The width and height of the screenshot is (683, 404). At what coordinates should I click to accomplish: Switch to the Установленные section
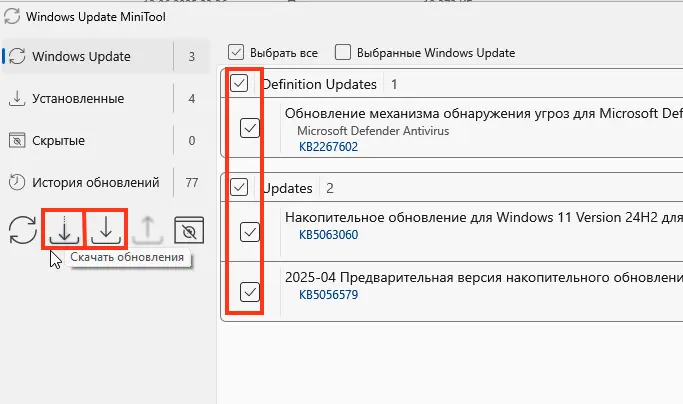coord(79,99)
